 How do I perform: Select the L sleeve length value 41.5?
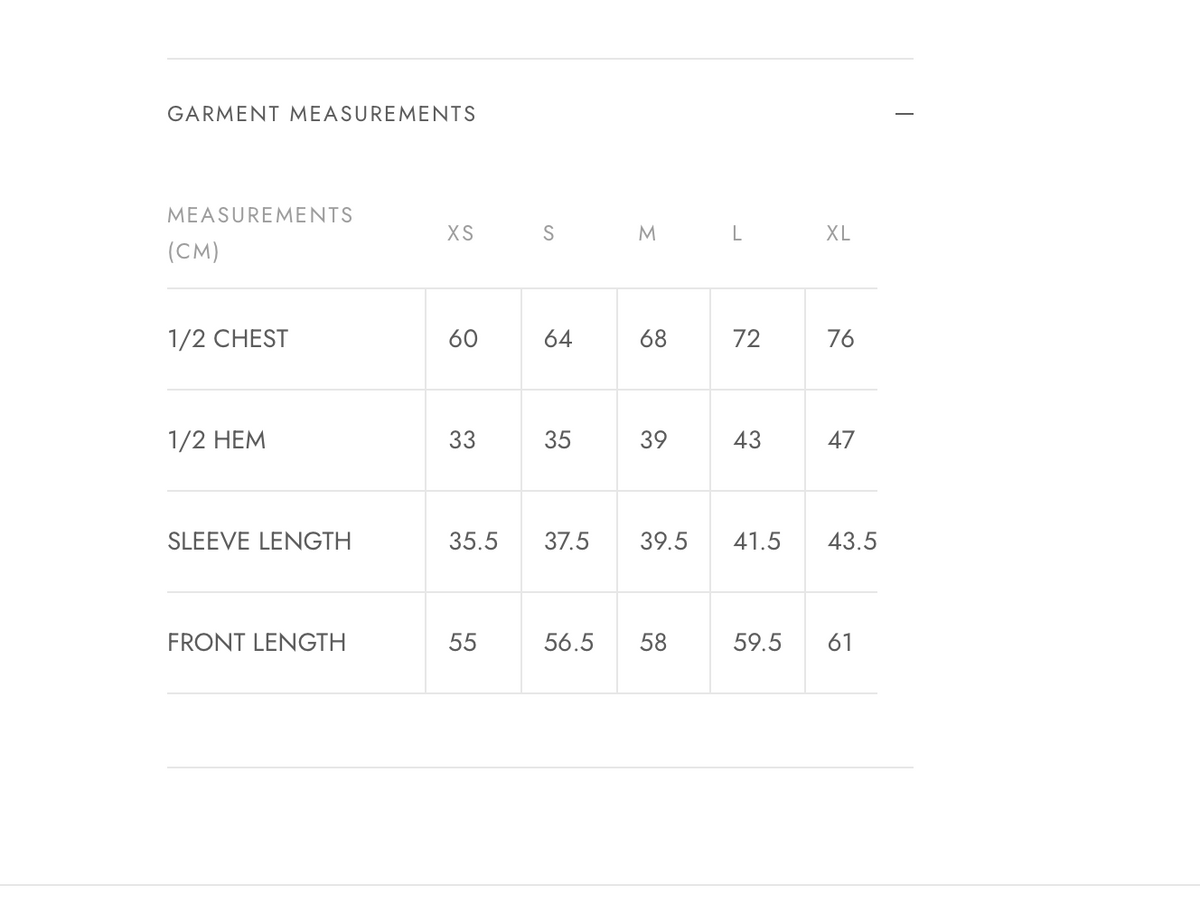(x=757, y=541)
